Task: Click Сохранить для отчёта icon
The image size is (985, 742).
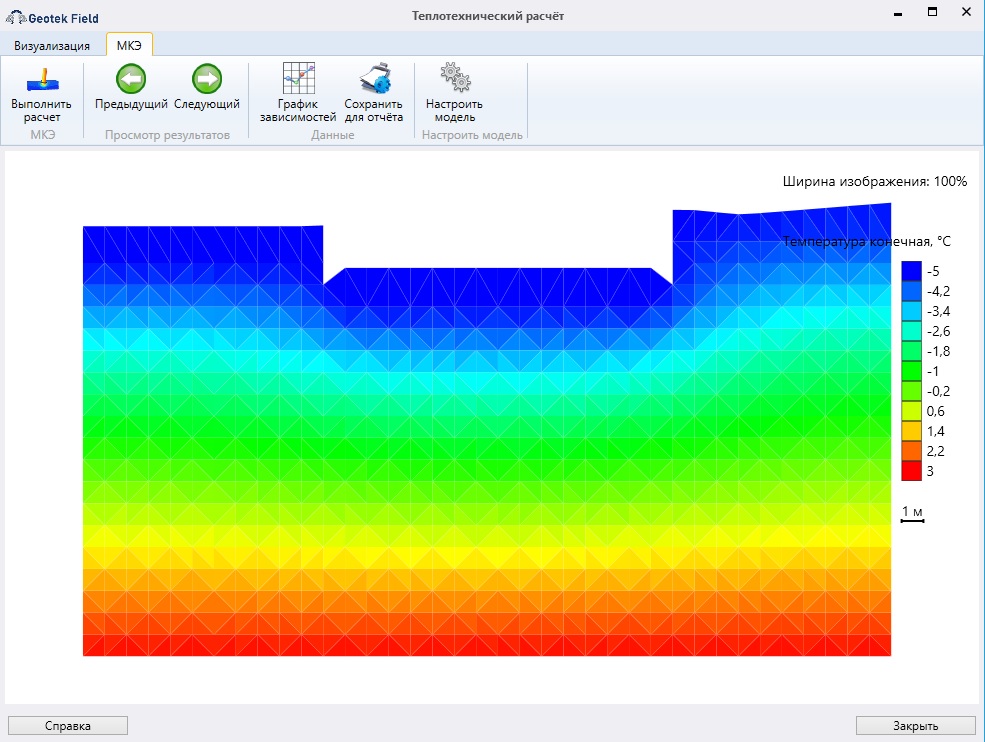Action: pos(373,94)
